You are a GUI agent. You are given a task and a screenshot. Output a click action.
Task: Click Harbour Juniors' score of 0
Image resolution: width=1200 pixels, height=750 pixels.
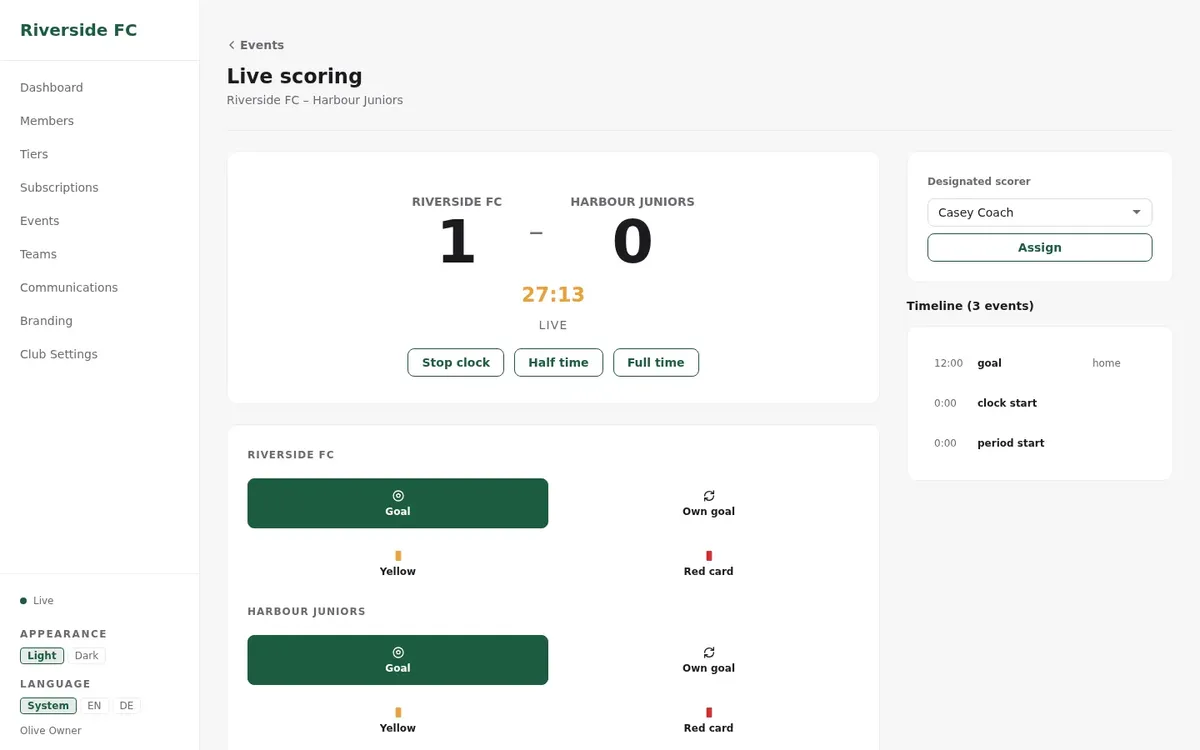(x=632, y=243)
